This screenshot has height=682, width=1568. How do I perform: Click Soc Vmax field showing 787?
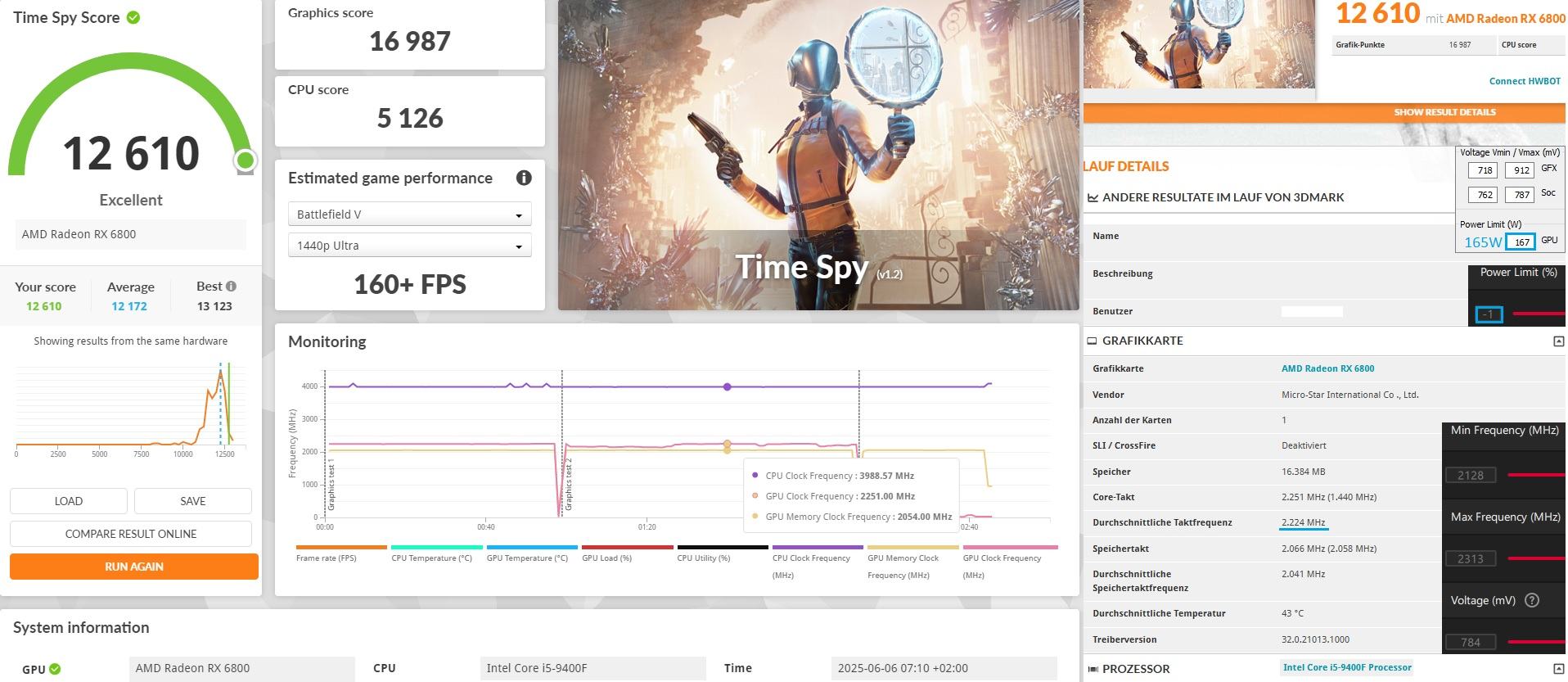pos(1519,195)
